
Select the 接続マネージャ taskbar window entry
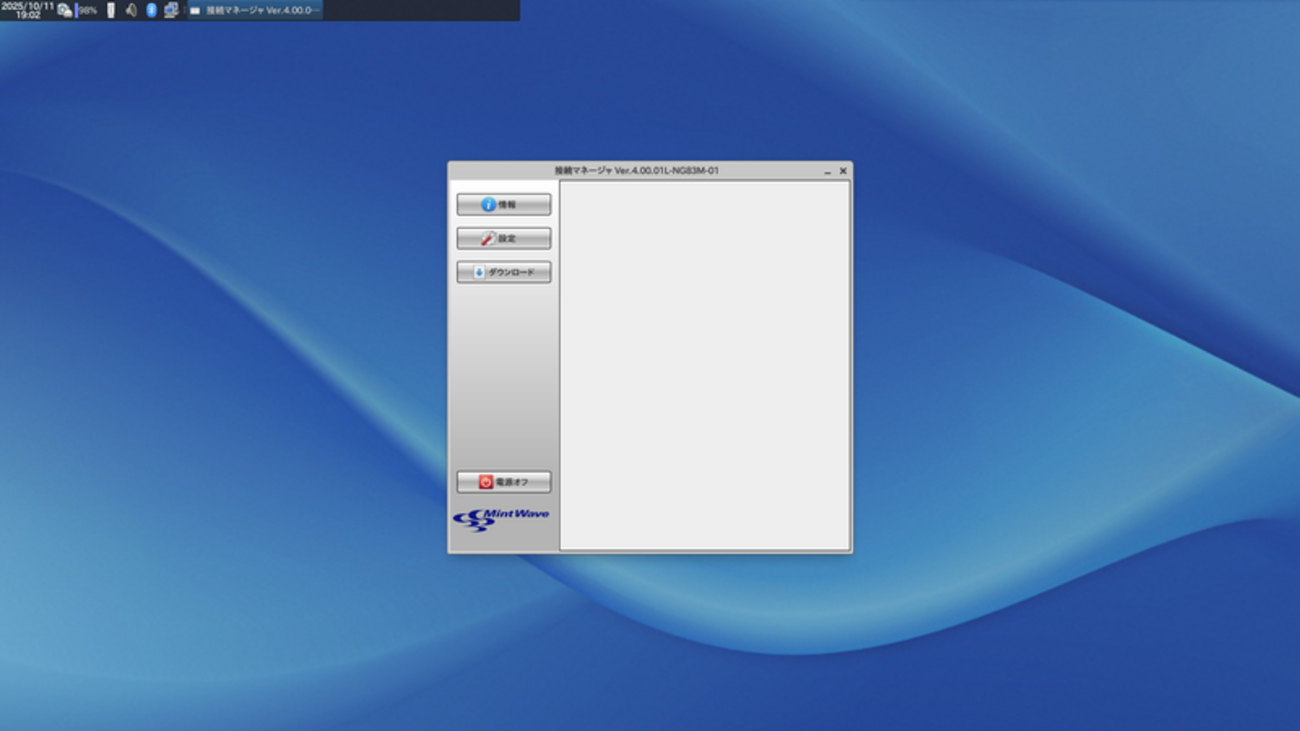[256, 10]
